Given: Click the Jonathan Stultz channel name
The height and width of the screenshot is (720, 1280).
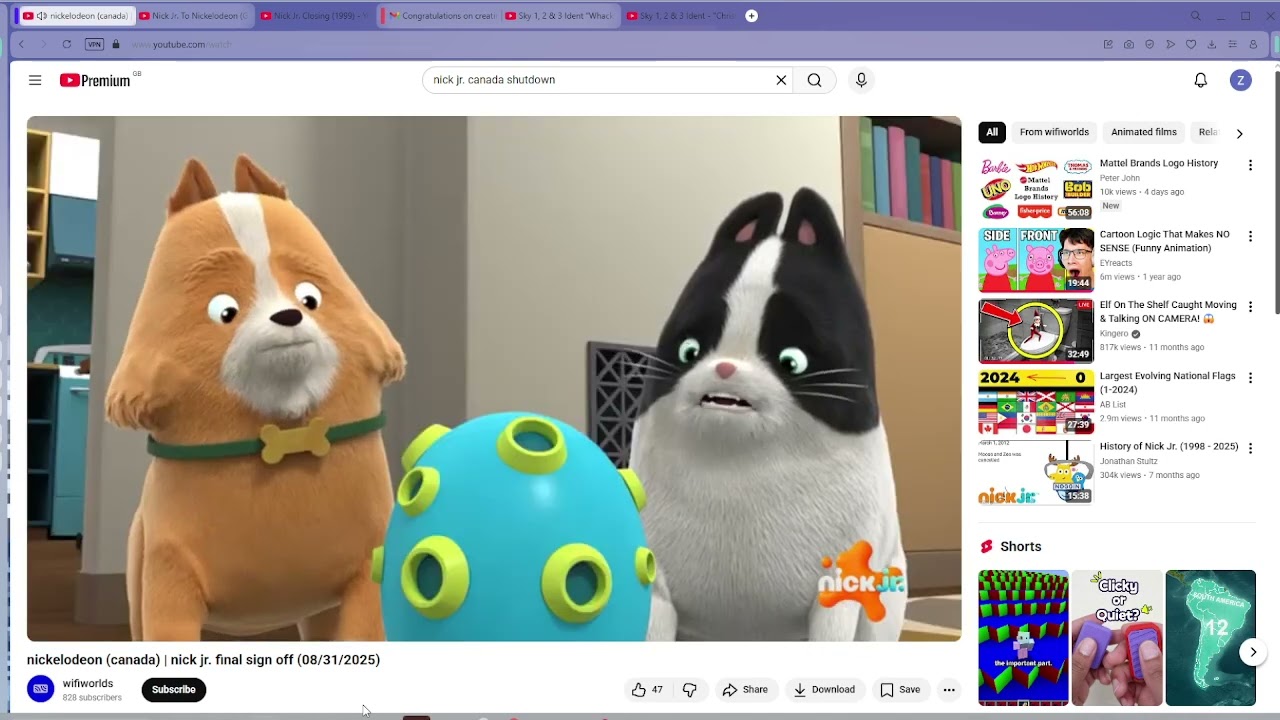Looking at the screenshot, I should [1130, 461].
